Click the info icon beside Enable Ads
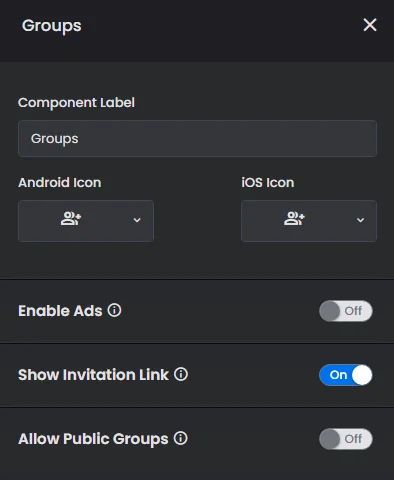Viewport: 394px width, 480px height. (114, 310)
